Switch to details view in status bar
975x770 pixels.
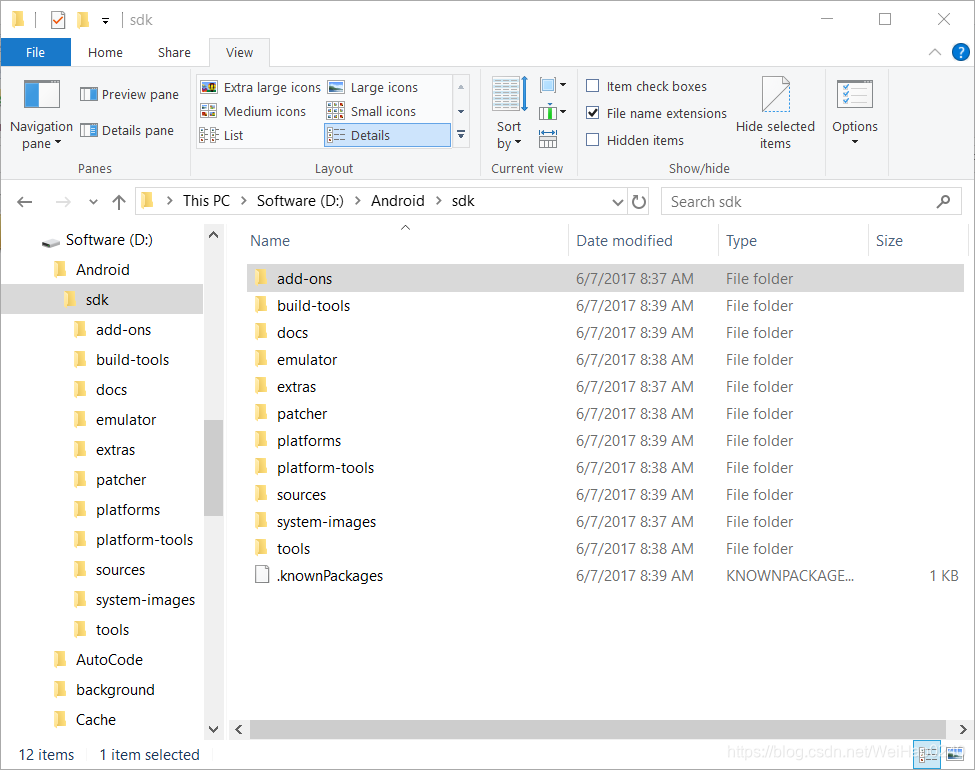coord(926,754)
